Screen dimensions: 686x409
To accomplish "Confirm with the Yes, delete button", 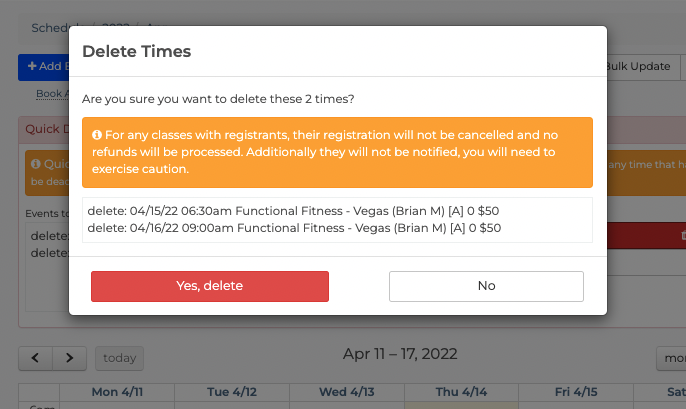I will pos(210,286).
